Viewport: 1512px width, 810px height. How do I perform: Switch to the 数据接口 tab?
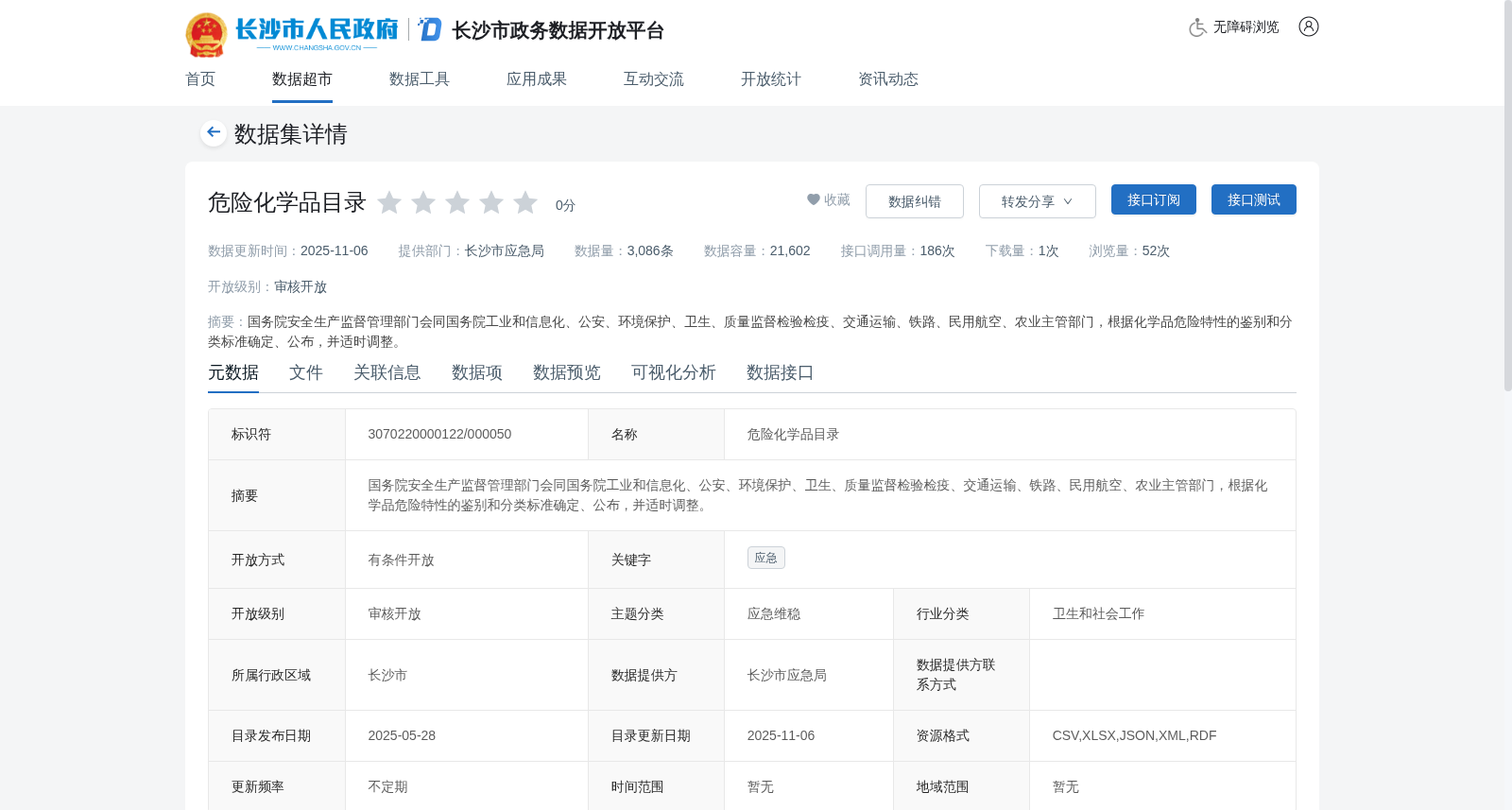781,372
